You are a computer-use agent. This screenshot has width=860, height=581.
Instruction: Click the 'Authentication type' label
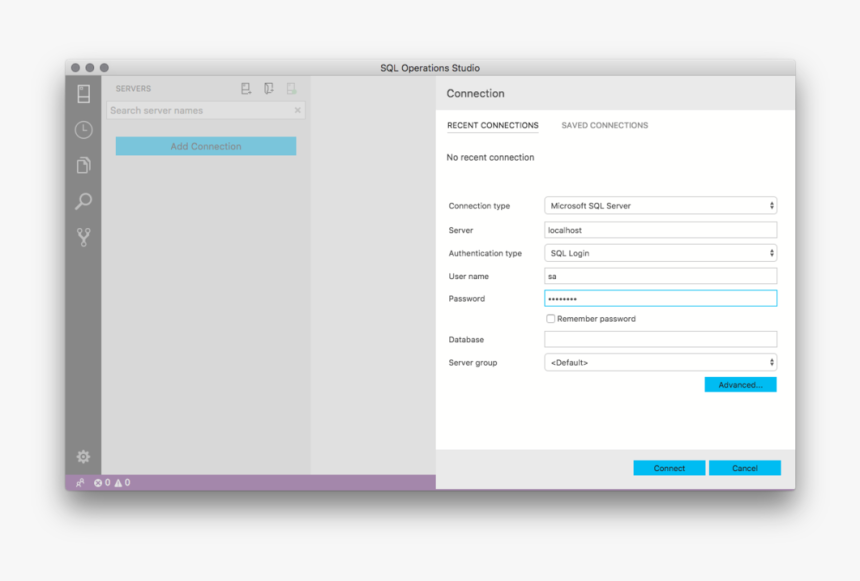[x=485, y=253]
